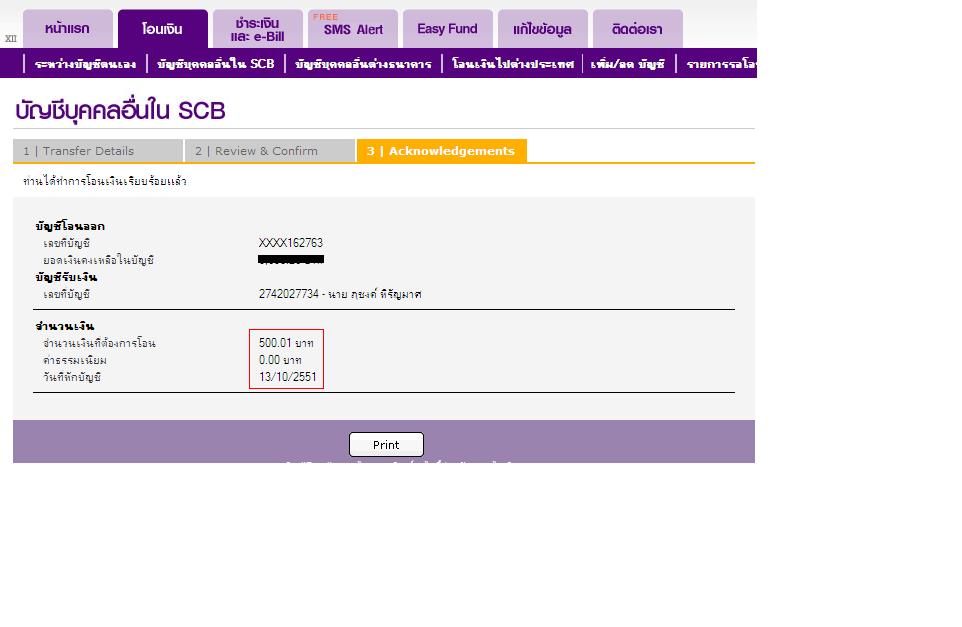Viewport: 962px width, 627px height.
Task: Select the โอนเงิน transfer tab
Action: [x=163, y=29]
